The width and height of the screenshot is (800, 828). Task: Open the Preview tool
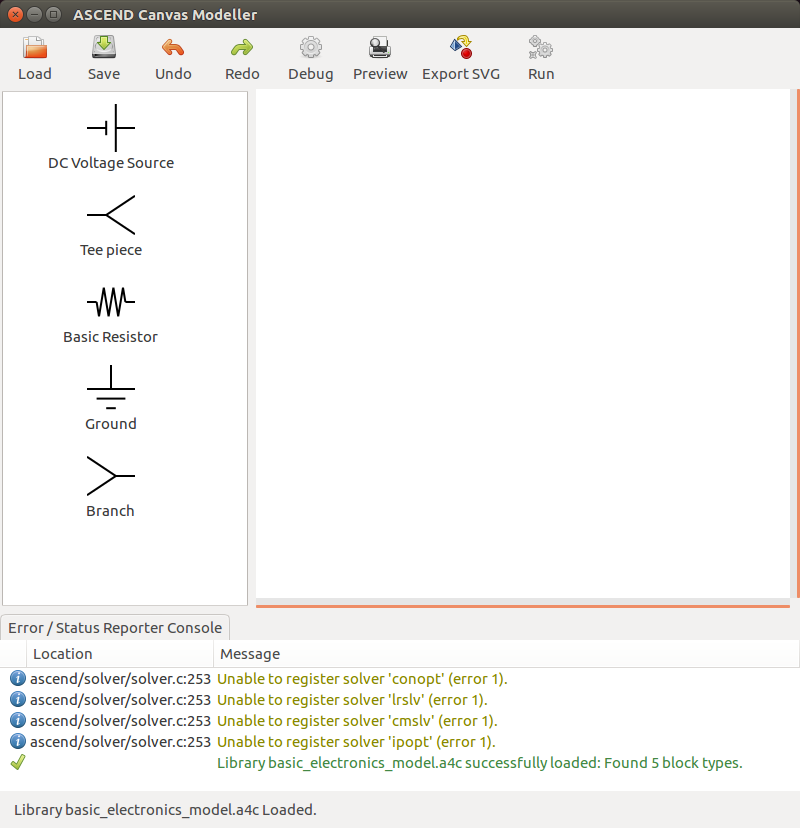coord(380,48)
